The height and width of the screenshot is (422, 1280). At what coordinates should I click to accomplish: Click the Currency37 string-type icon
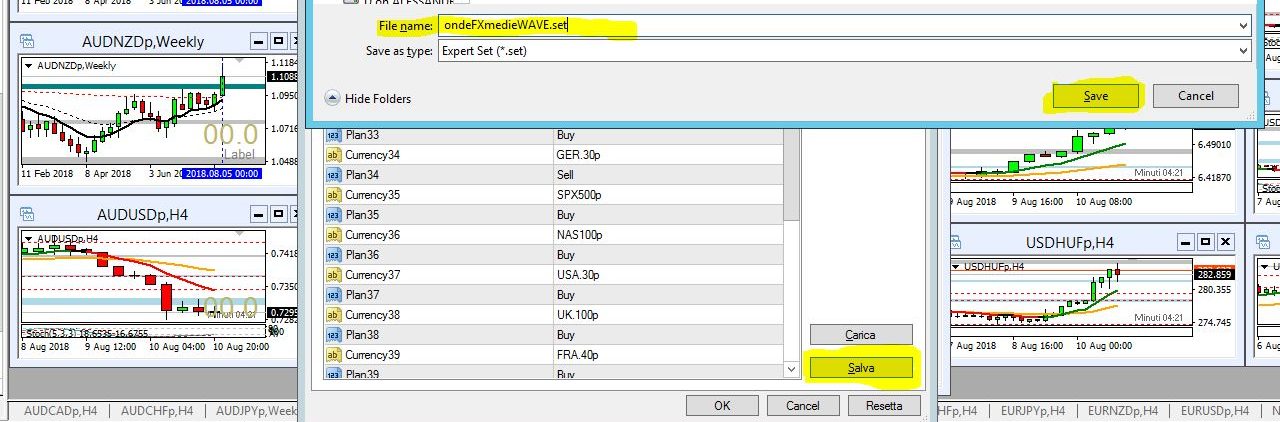coord(334,275)
